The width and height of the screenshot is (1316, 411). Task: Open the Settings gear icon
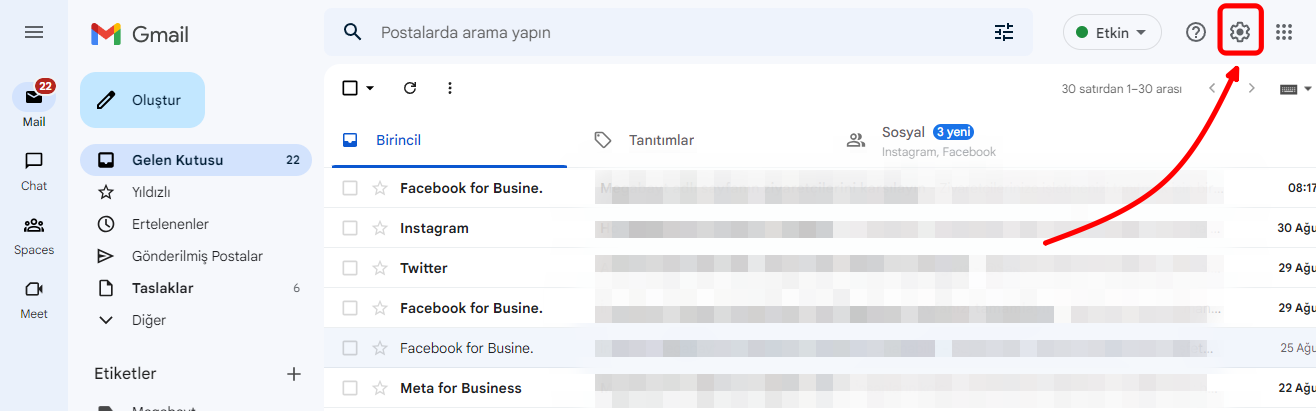click(1240, 32)
